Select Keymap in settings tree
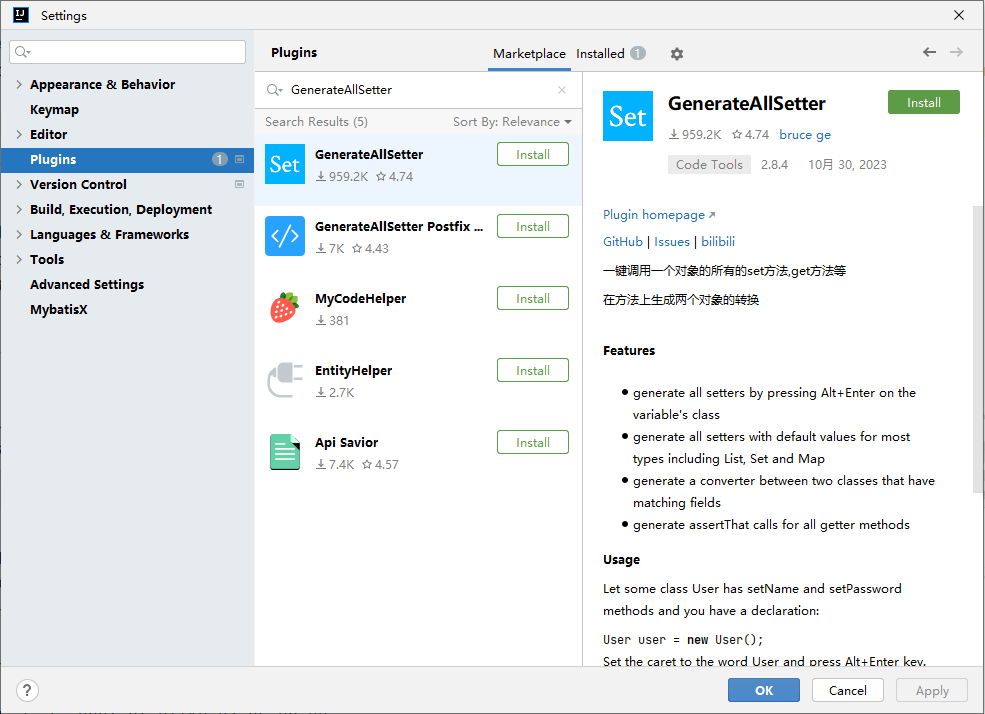The height and width of the screenshot is (714, 985). click(x=55, y=109)
